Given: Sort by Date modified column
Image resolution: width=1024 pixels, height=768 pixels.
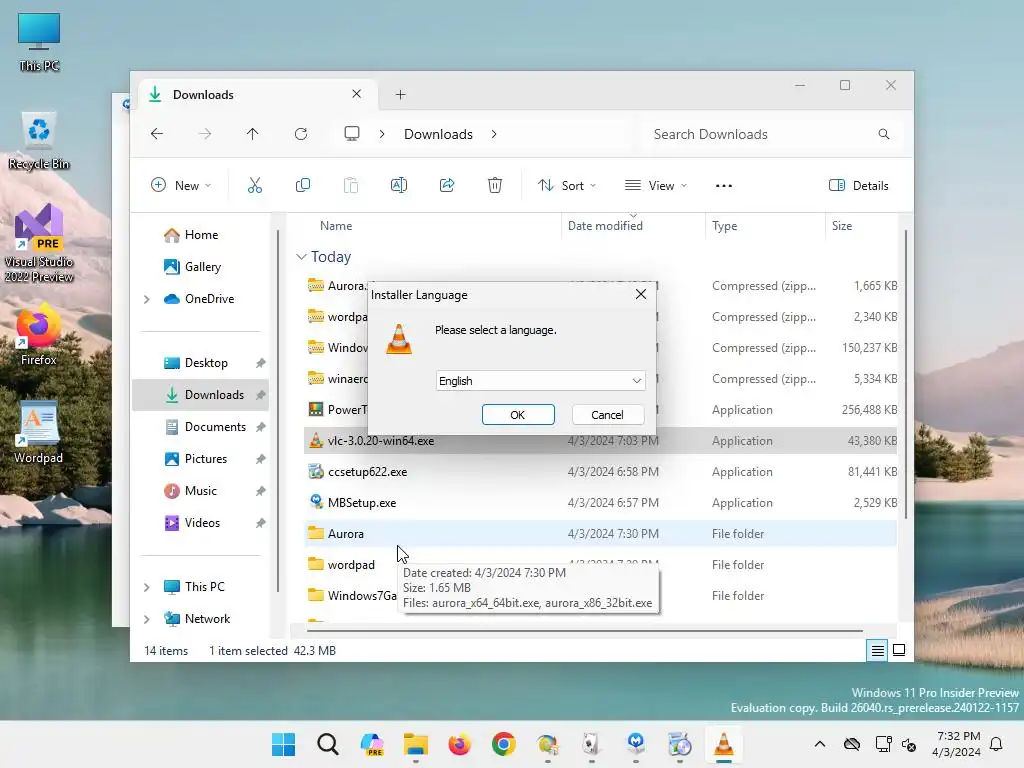Looking at the screenshot, I should (605, 226).
